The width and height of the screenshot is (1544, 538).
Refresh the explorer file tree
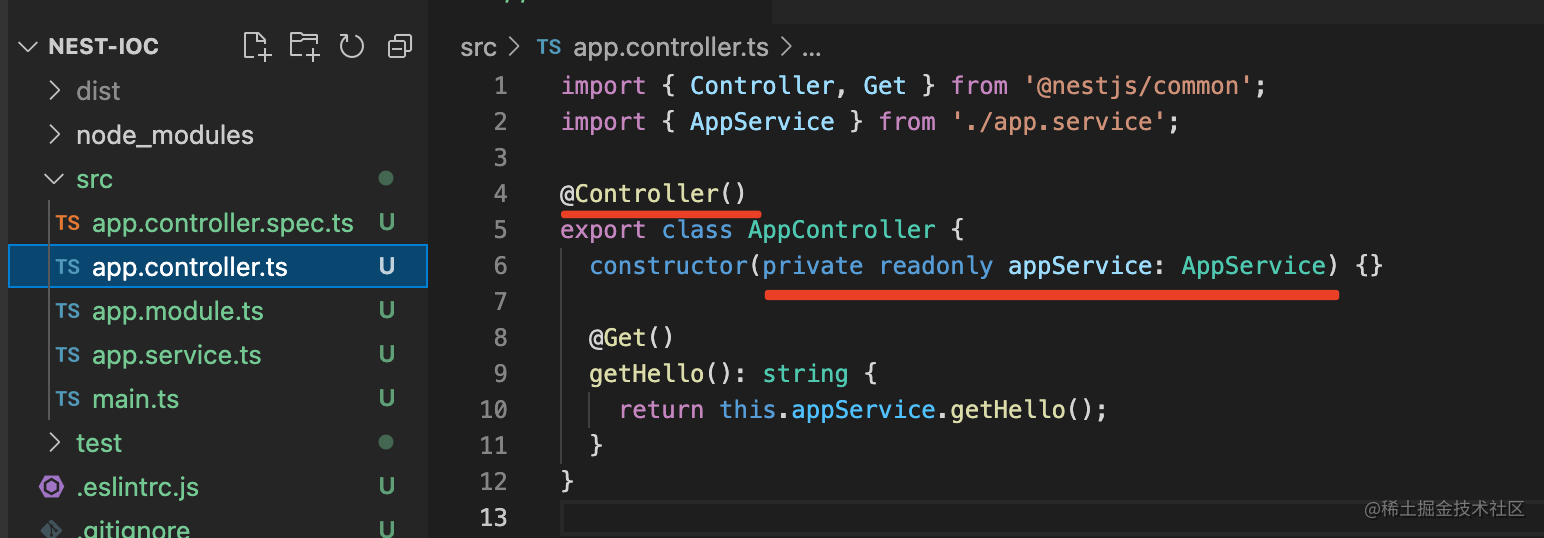point(351,46)
